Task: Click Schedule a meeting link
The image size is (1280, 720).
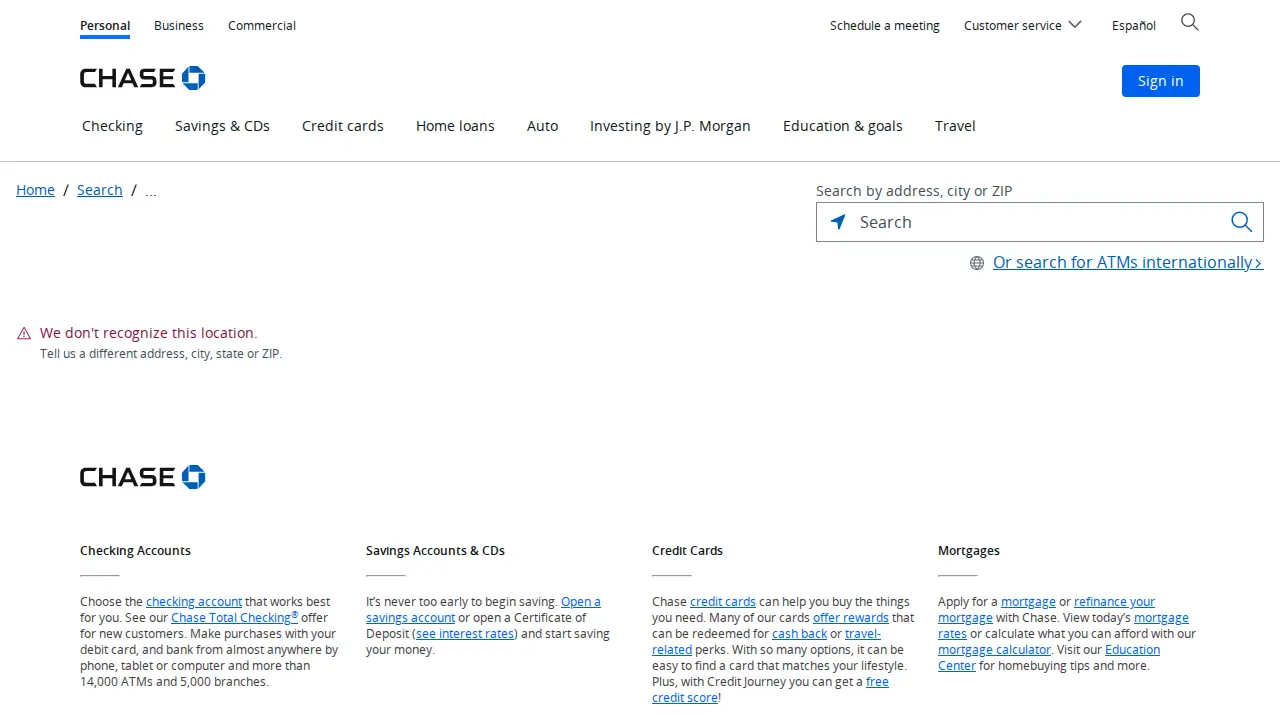Action: (x=885, y=26)
